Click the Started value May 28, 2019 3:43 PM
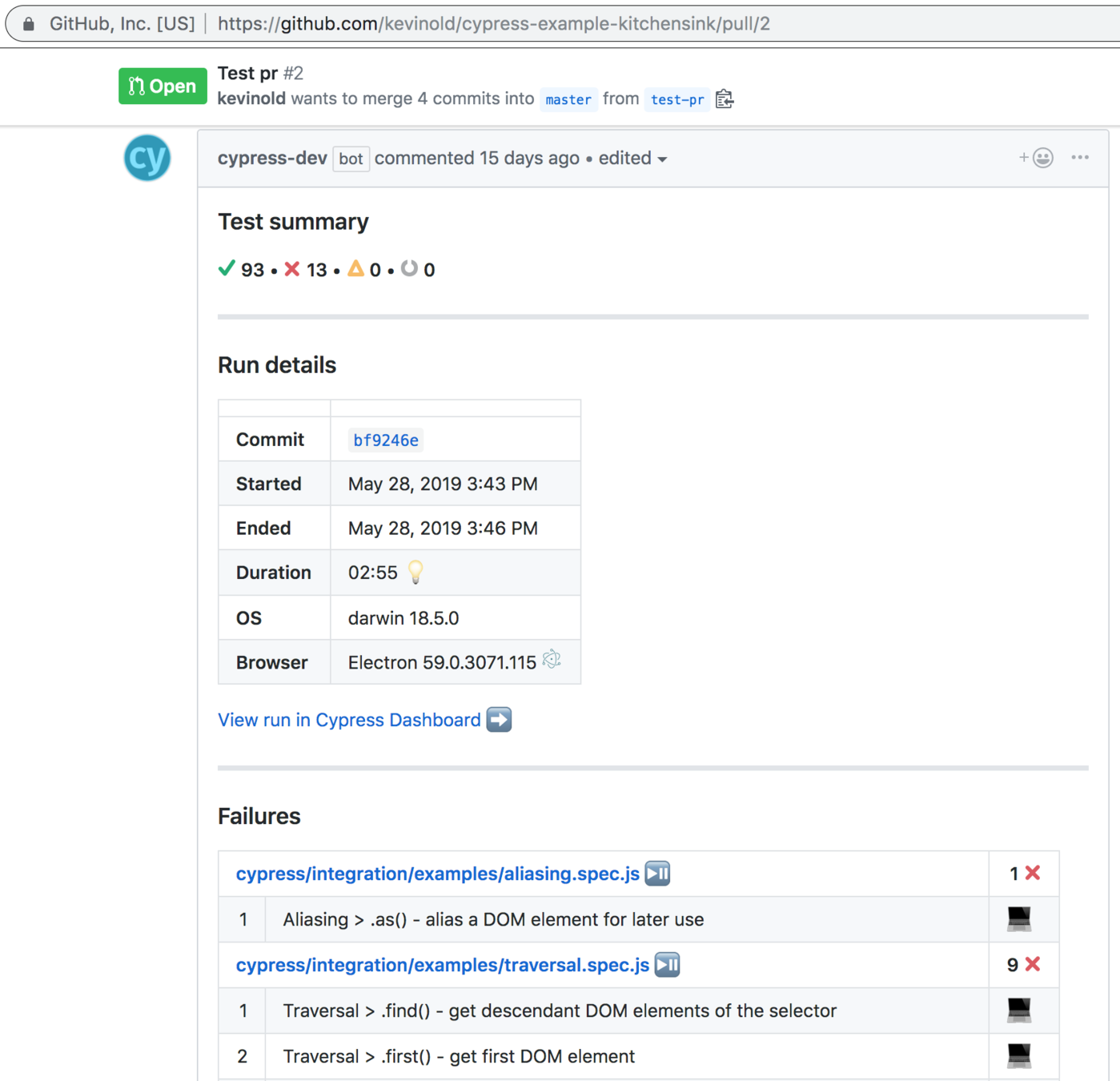The width and height of the screenshot is (1120, 1081). [443, 484]
